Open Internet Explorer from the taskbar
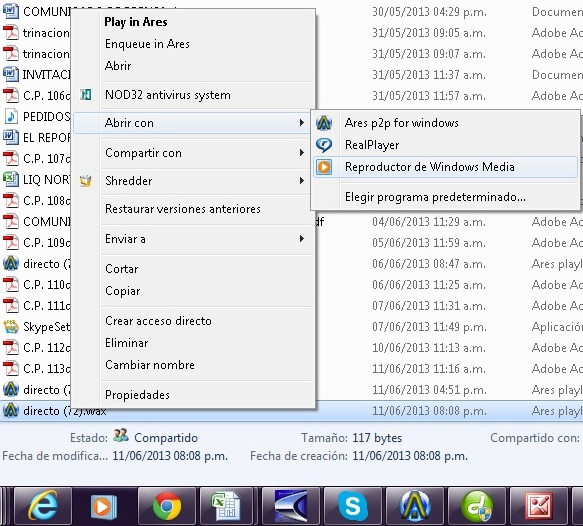Screen dimensions: 583x526 pyautogui.click(x=43, y=506)
